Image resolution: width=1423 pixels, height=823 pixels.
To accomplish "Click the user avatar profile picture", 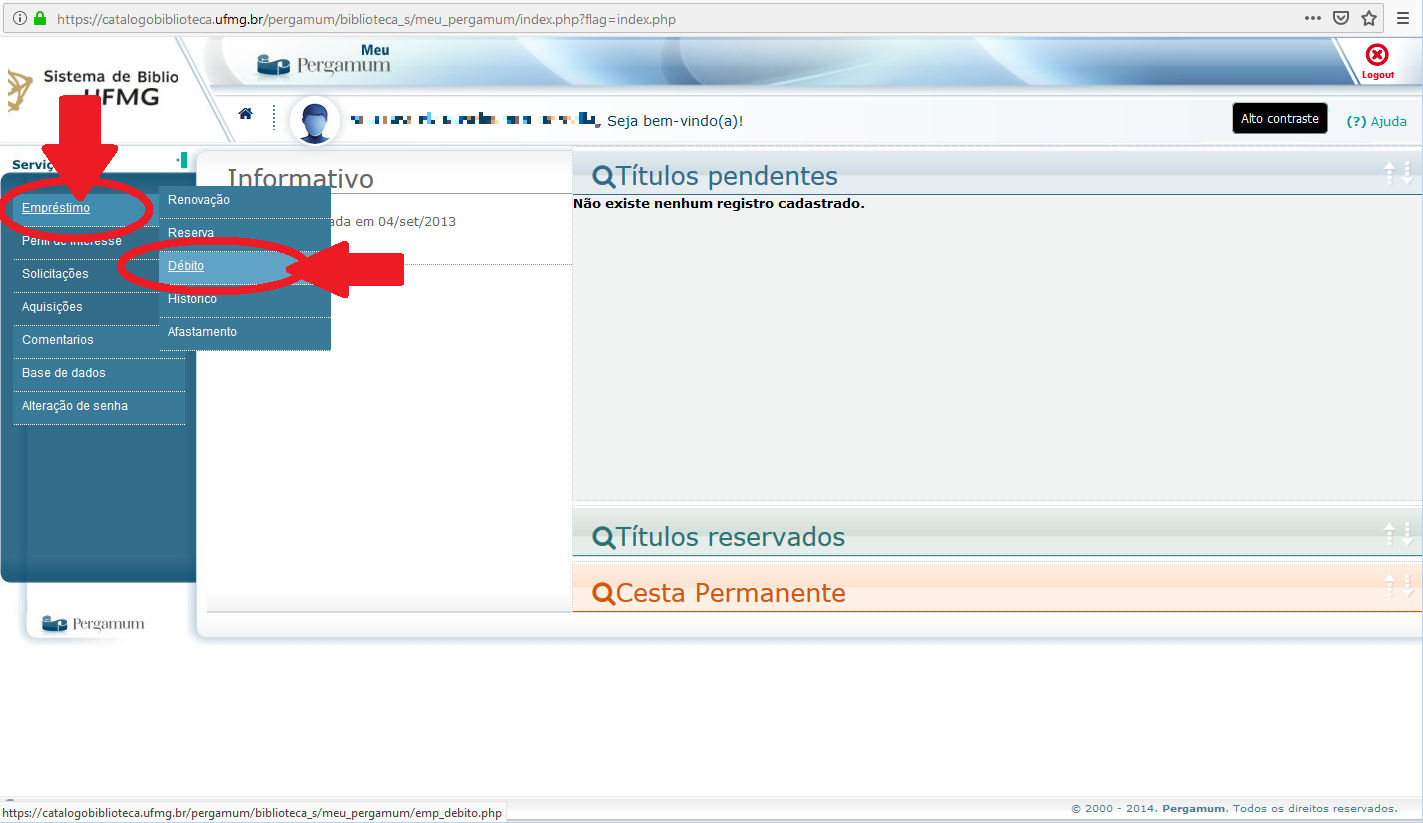I will [315, 121].
